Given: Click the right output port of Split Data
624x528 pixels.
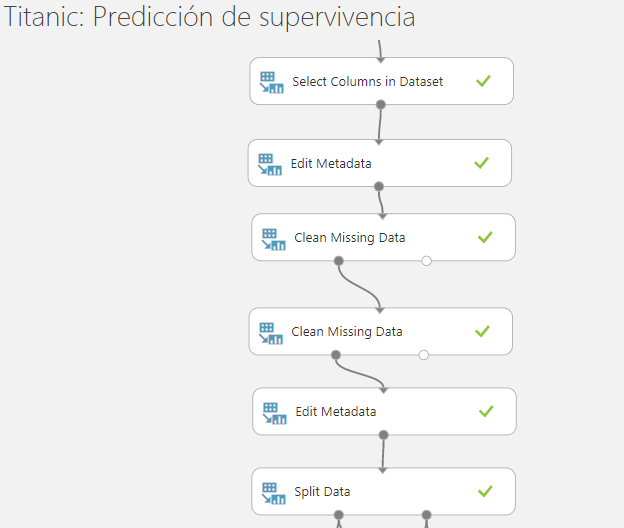Looking at the screenshot, I should (x=426, y=515).
